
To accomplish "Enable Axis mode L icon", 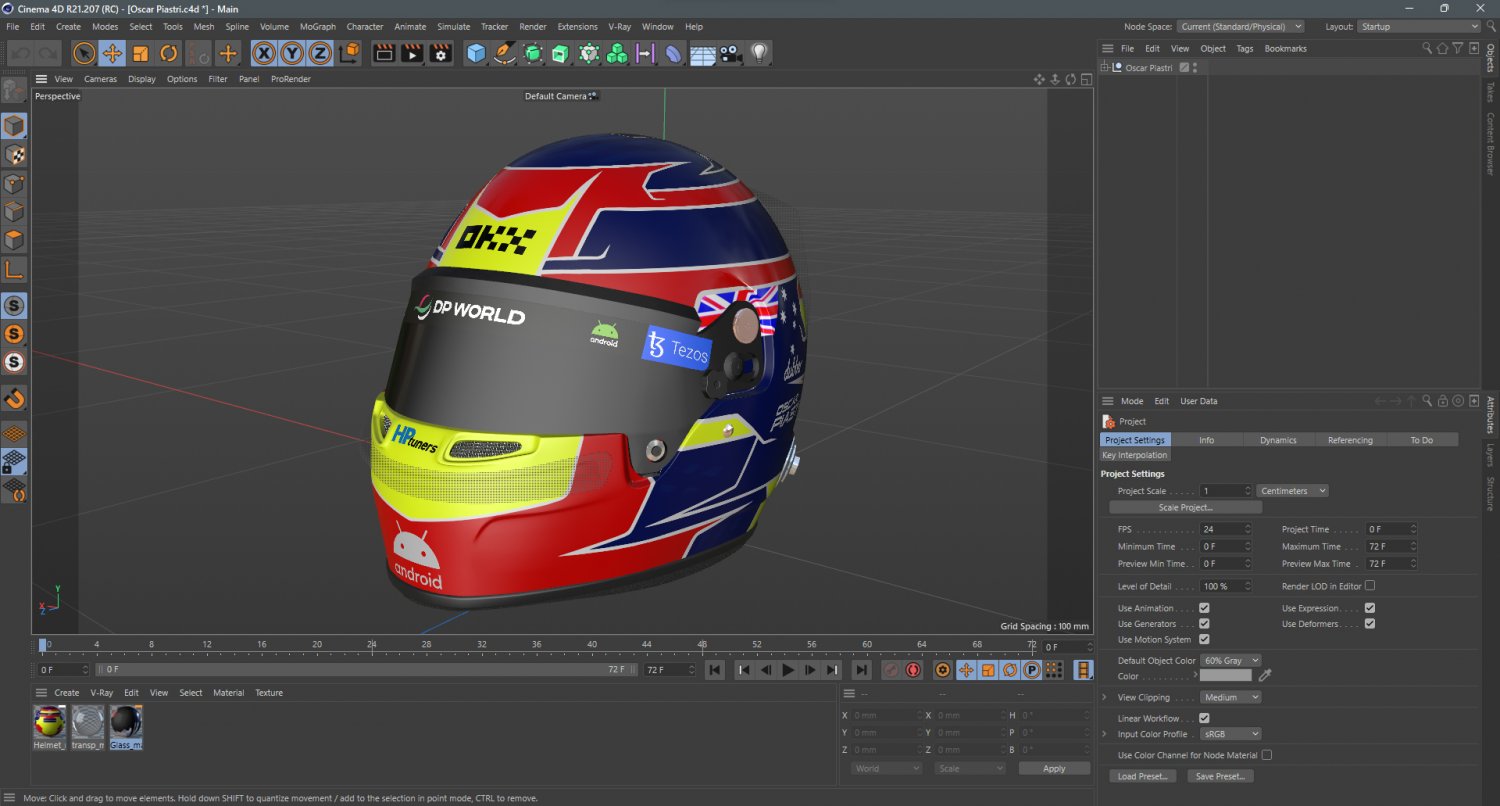I will point(14,270).
